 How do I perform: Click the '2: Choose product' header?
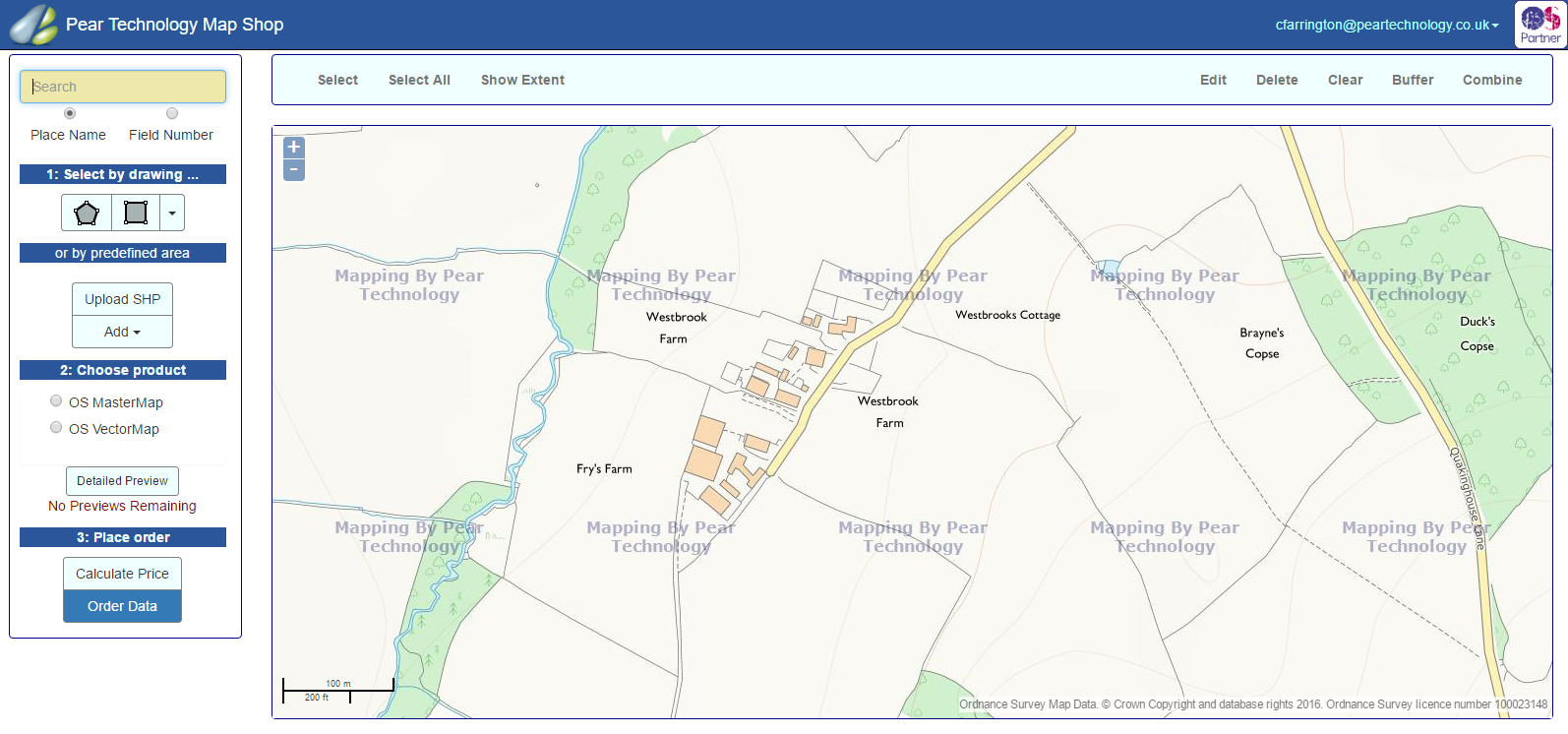pos(123,370)
